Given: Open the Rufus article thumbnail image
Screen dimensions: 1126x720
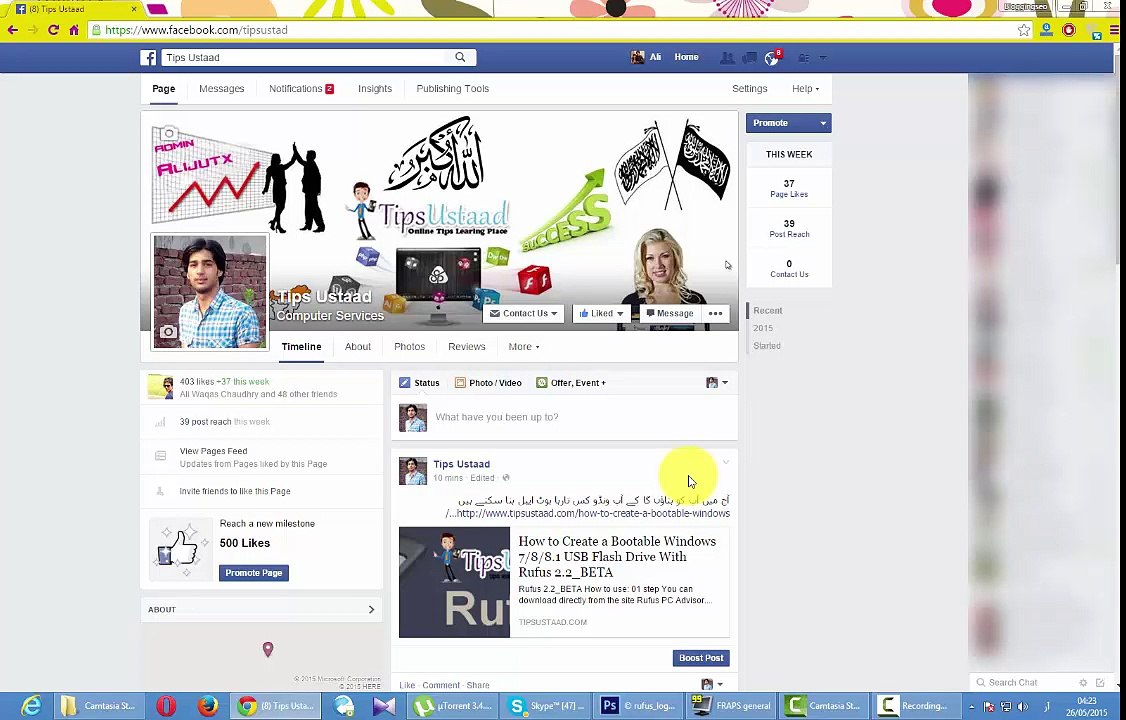Looking at the screenshot, I should [455, 582].
